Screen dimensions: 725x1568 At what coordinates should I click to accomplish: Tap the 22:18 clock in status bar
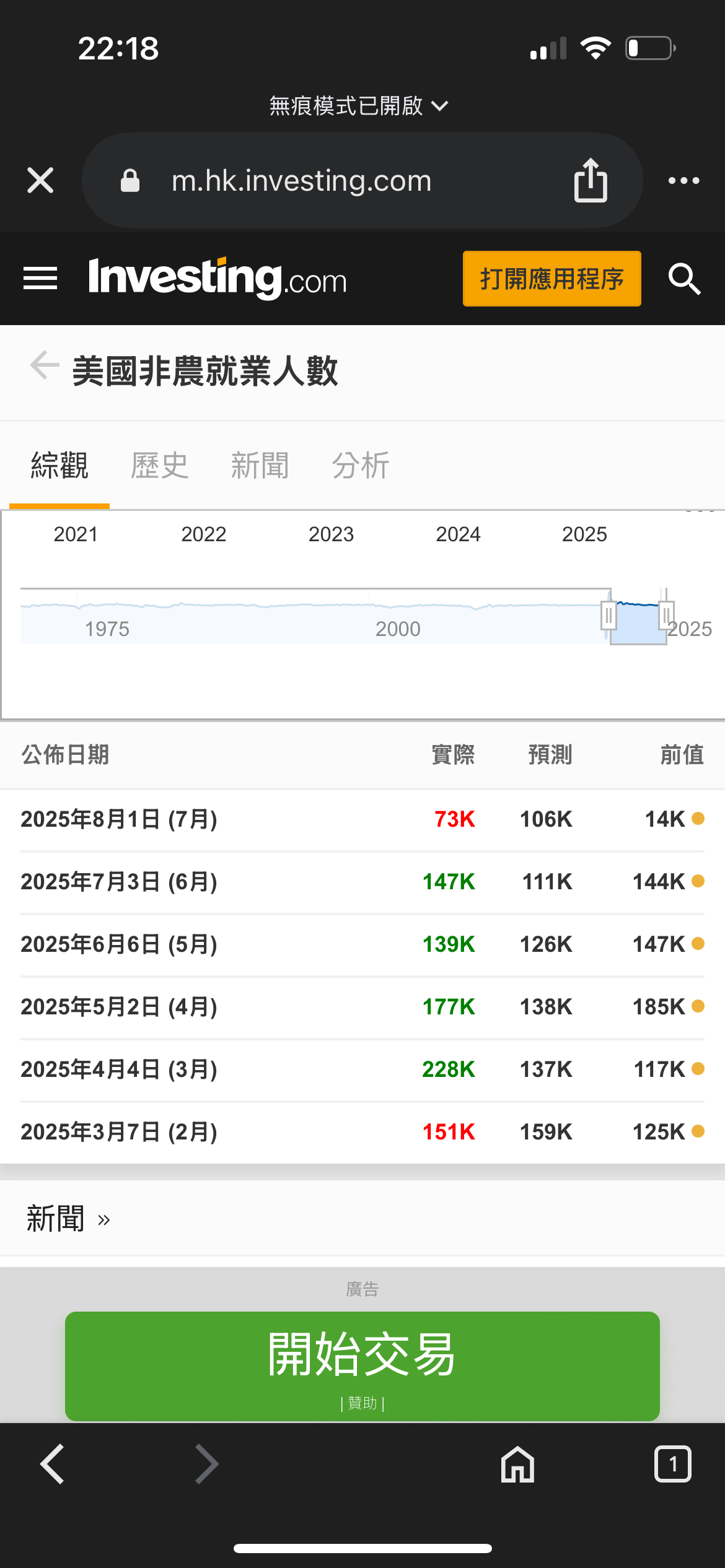coord(118,48)
